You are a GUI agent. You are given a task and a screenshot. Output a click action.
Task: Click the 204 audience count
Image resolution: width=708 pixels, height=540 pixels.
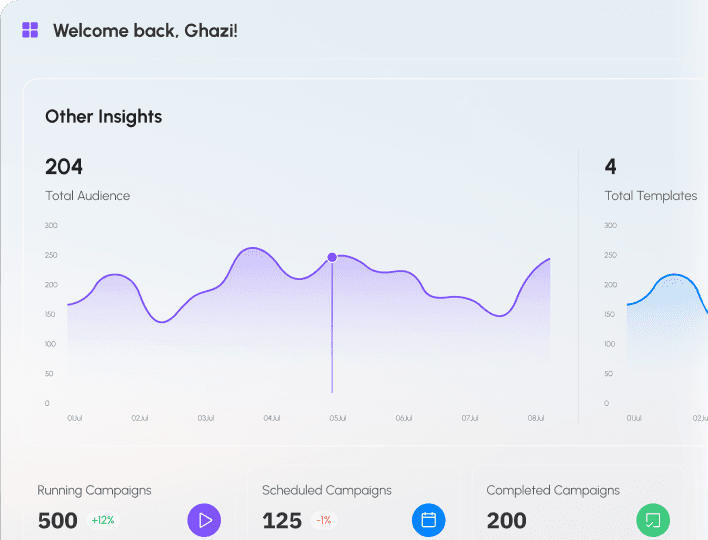[64, 167]
